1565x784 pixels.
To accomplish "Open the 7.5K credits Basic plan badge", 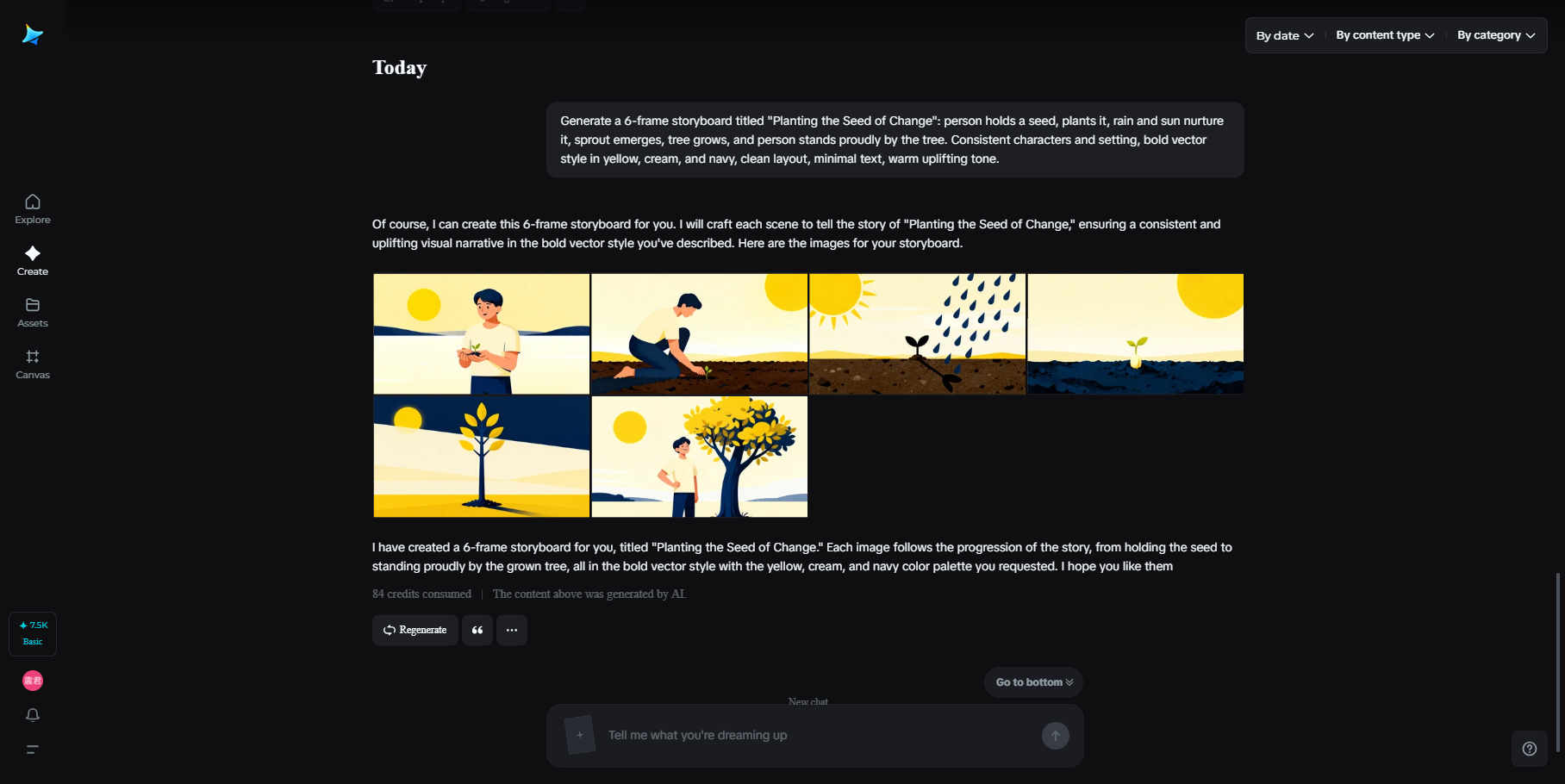I will click(x=33, y=633).
